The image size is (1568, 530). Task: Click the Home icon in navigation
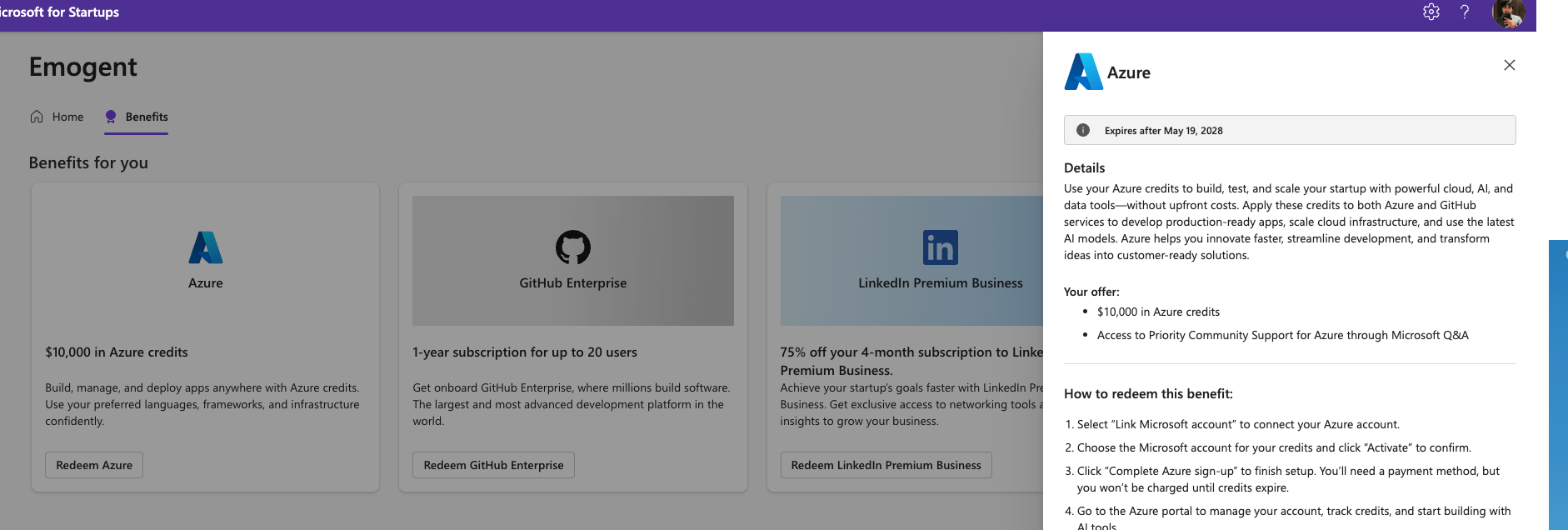coord(37,117)
